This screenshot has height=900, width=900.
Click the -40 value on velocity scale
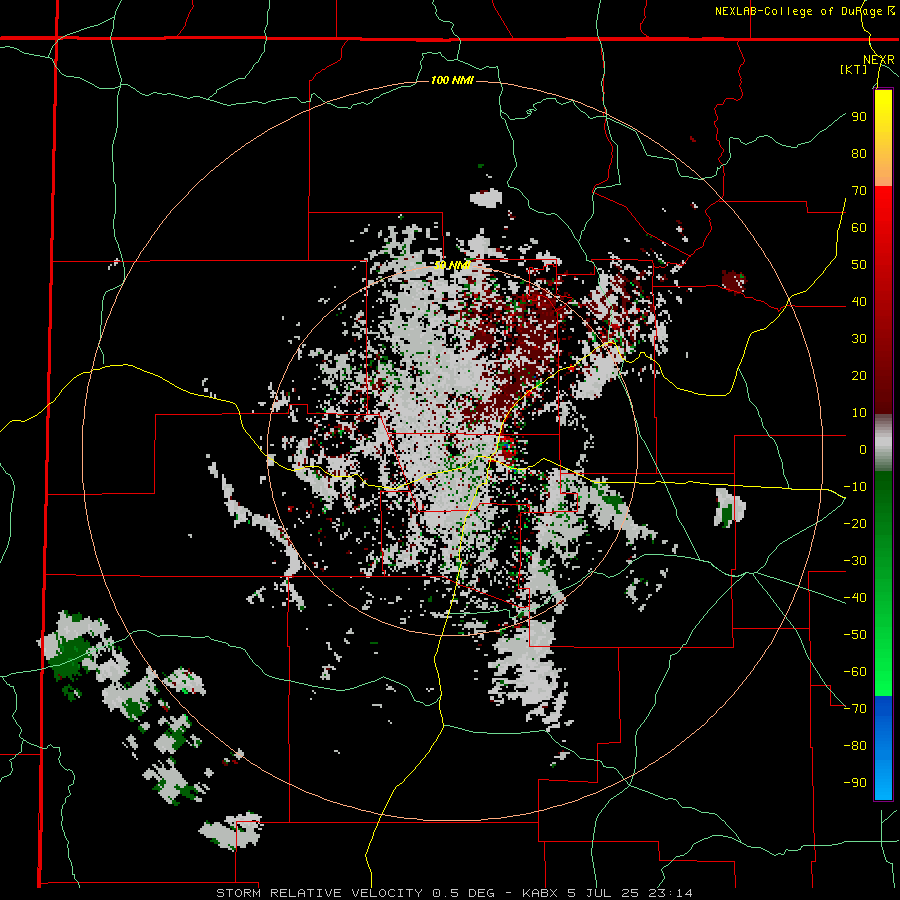[855, 598]
